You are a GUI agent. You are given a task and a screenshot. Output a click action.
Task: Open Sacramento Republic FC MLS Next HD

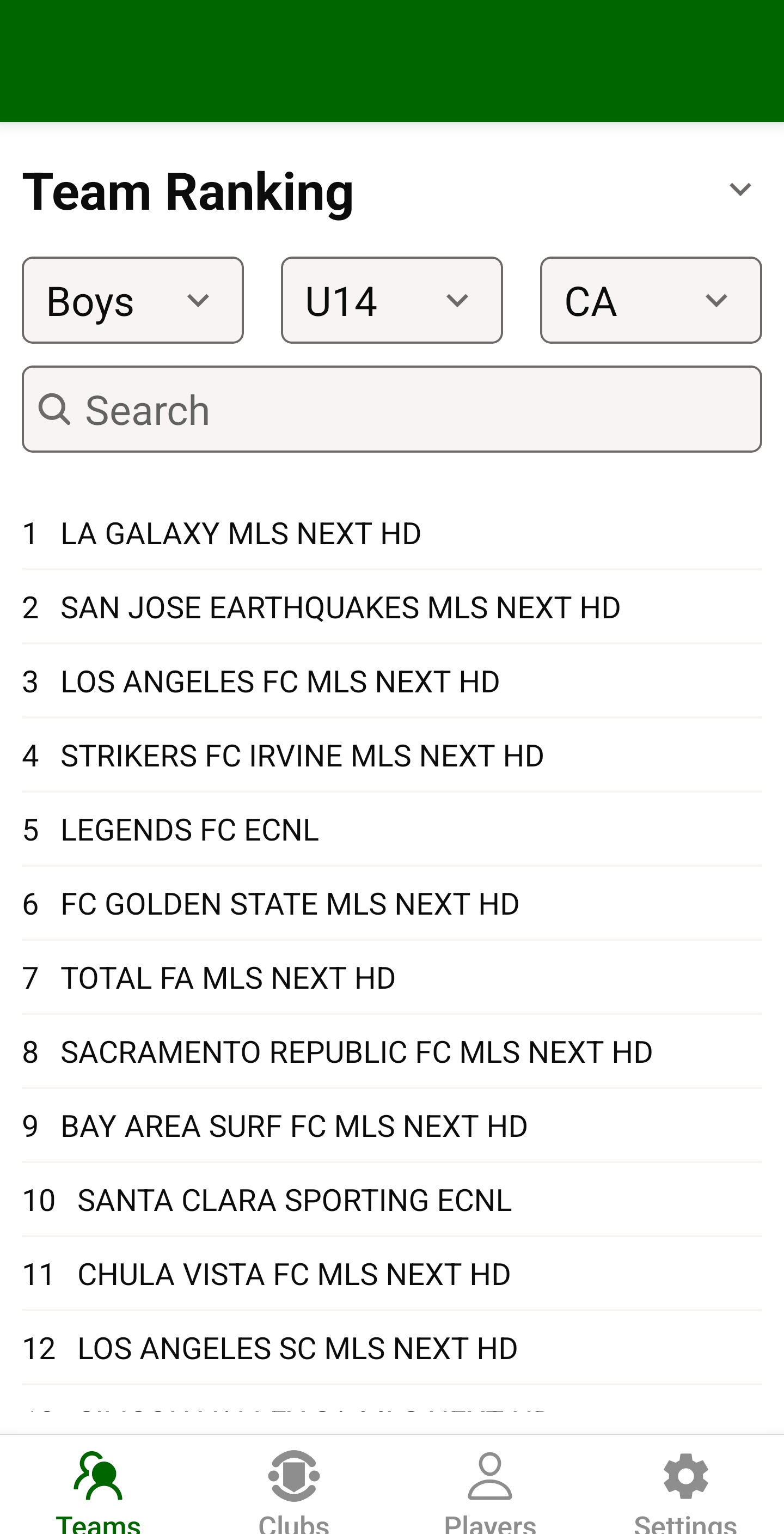point(357,1052)
